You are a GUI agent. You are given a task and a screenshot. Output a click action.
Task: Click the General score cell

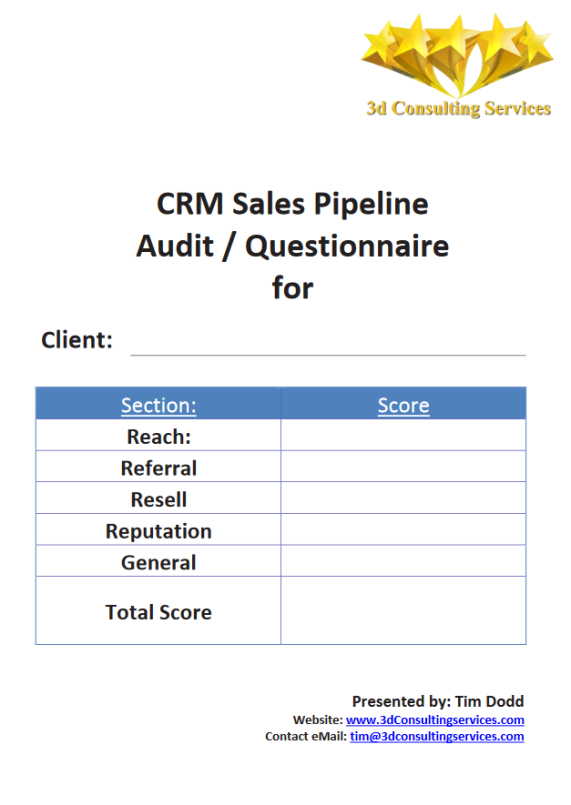[x=404, y=561]
